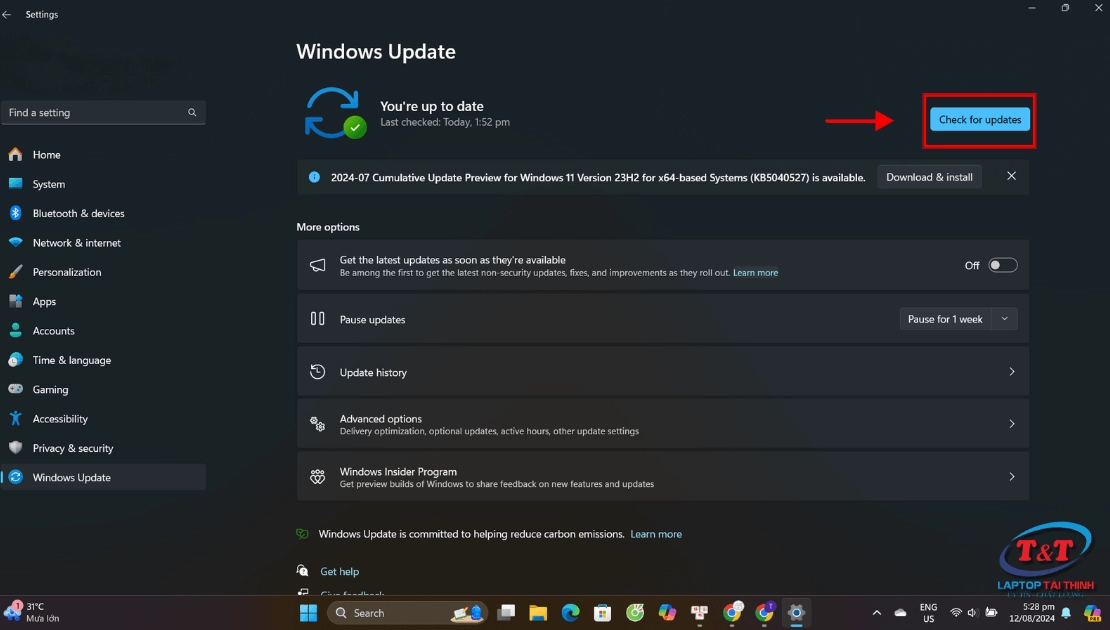Open Task View from taskbar
The height and width of the screenshot is (630, 1110).
point(506,613)
